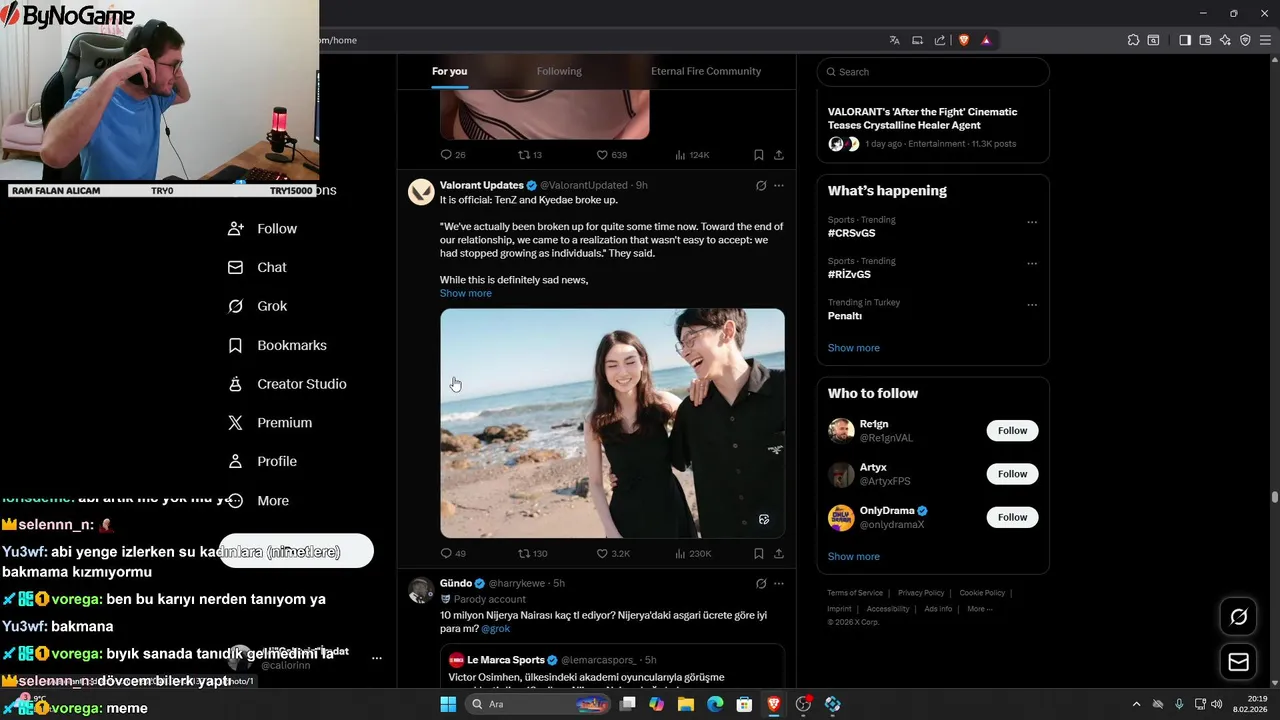Viewport: 1280px width, 720px height.
Task: Open the #RİZvGS trending topic
Action: 849,274
